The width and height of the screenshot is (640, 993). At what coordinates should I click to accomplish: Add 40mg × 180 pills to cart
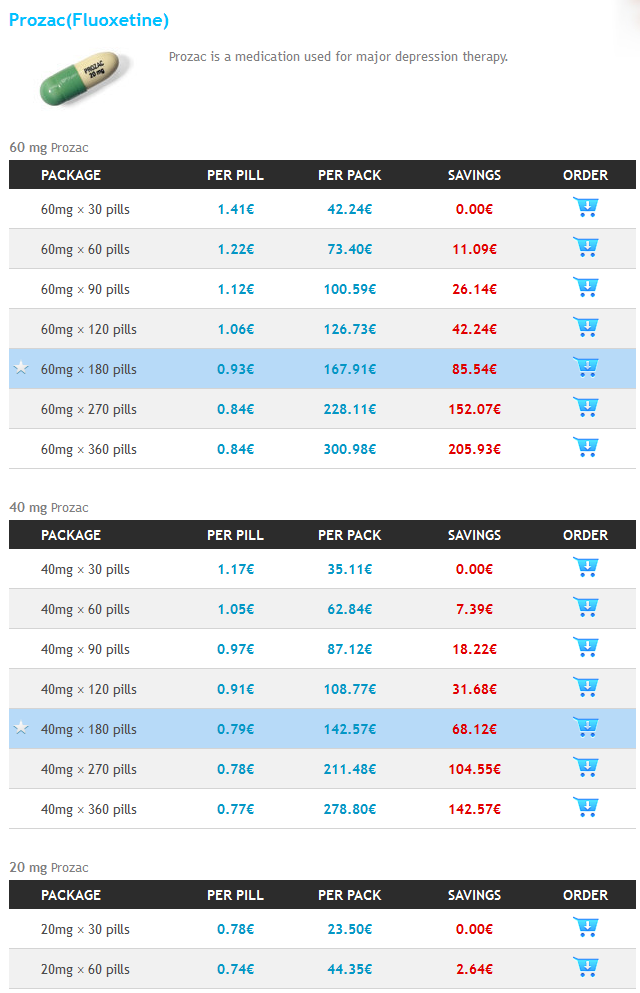coord(586,727)
